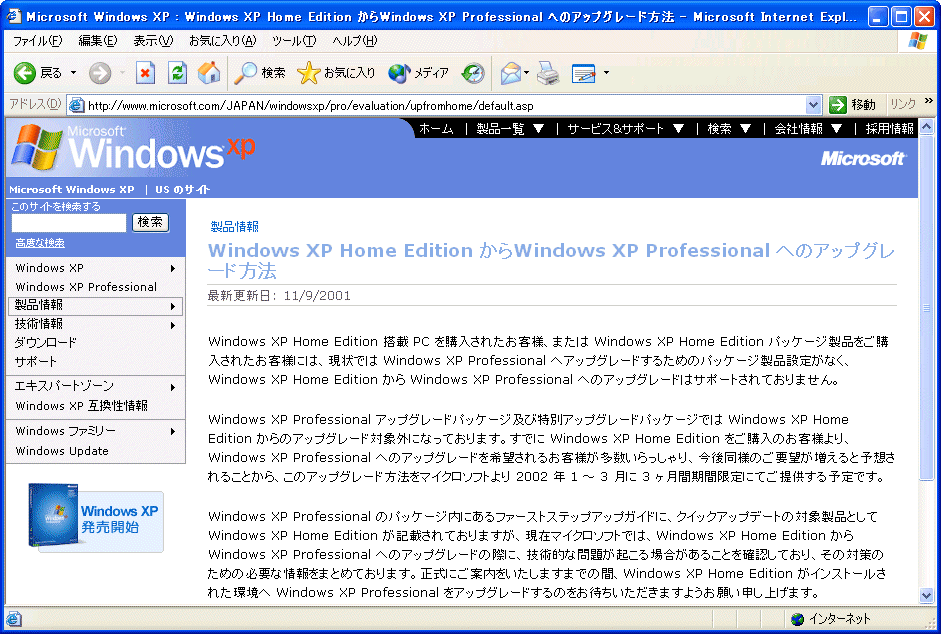Click the Windows XP logo banner

click(x=134, y=147)
